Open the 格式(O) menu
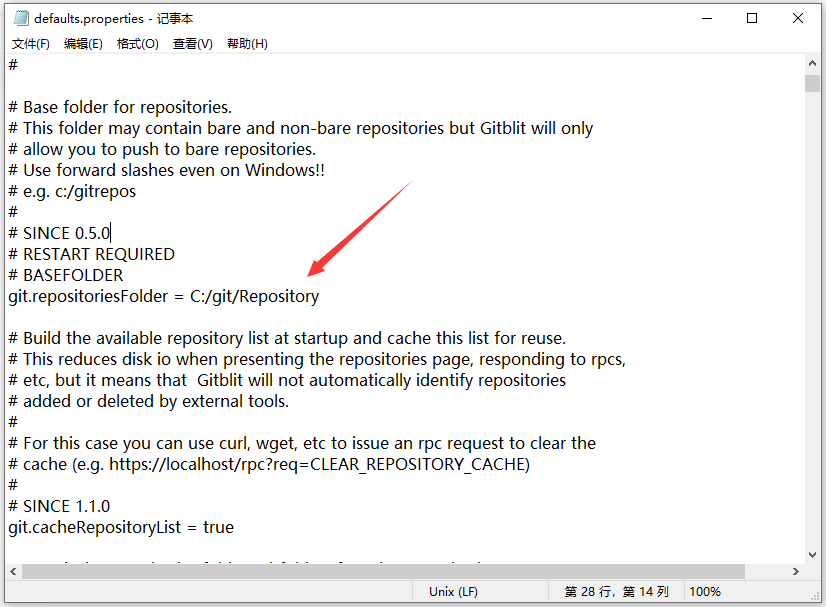826x607 pixels. (x=137, y=44)
